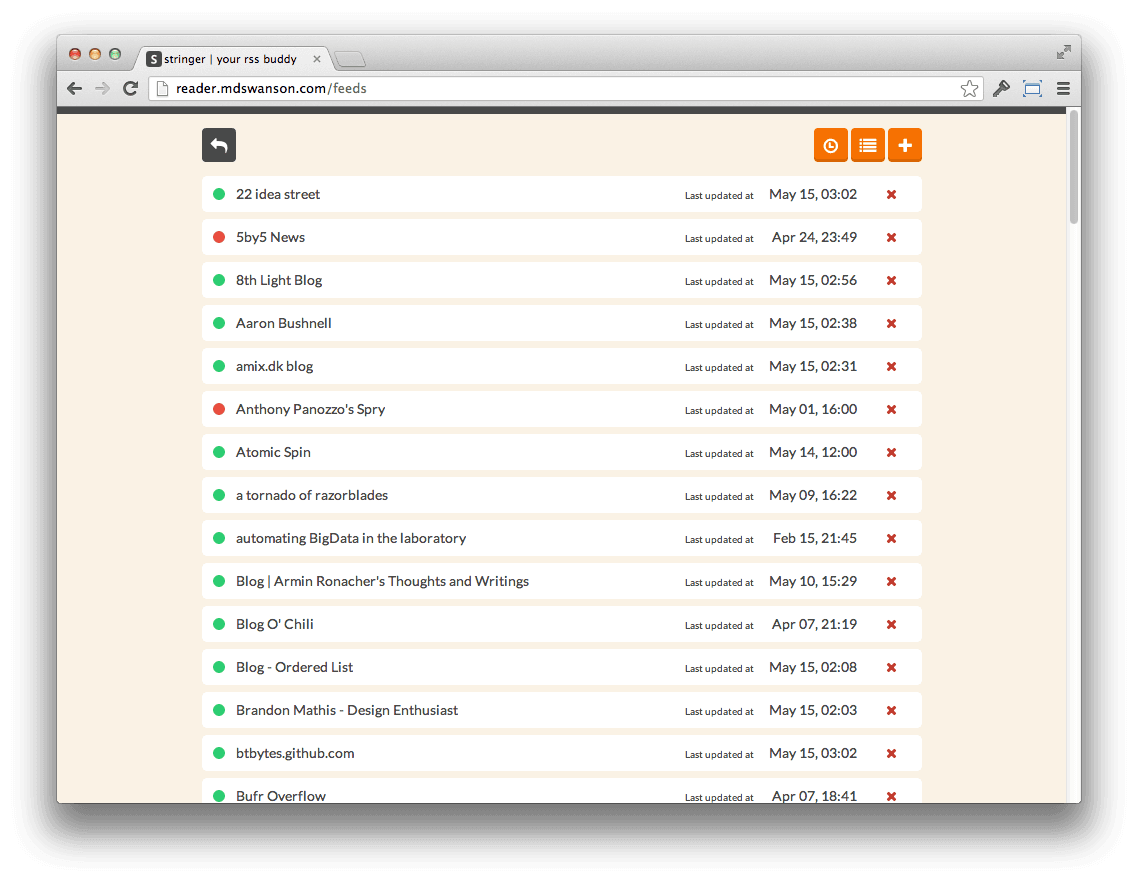Click the back arrow button in Stringer
Image resolution: width=1138 pixels, height=882 pixels.
pos(218,146)
